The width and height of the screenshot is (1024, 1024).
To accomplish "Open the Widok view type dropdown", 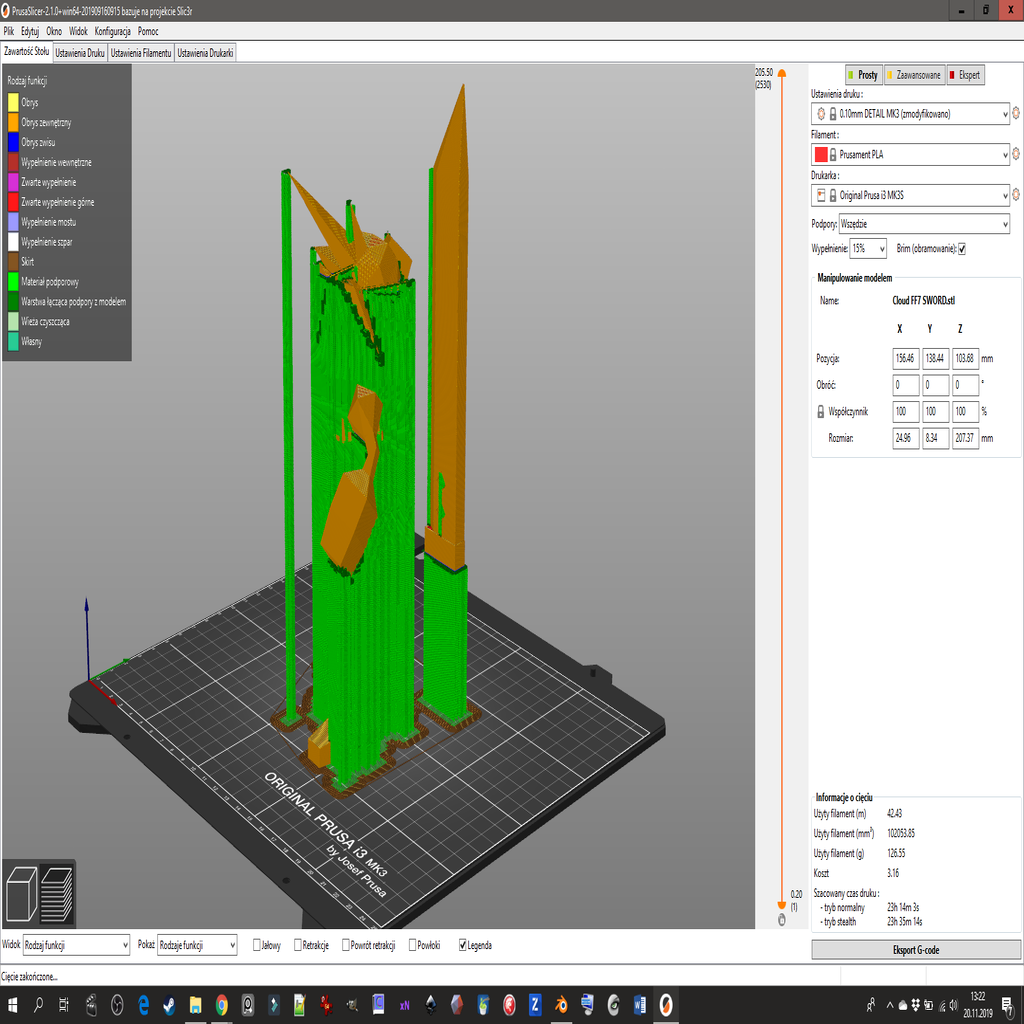I will pos(76,945).
